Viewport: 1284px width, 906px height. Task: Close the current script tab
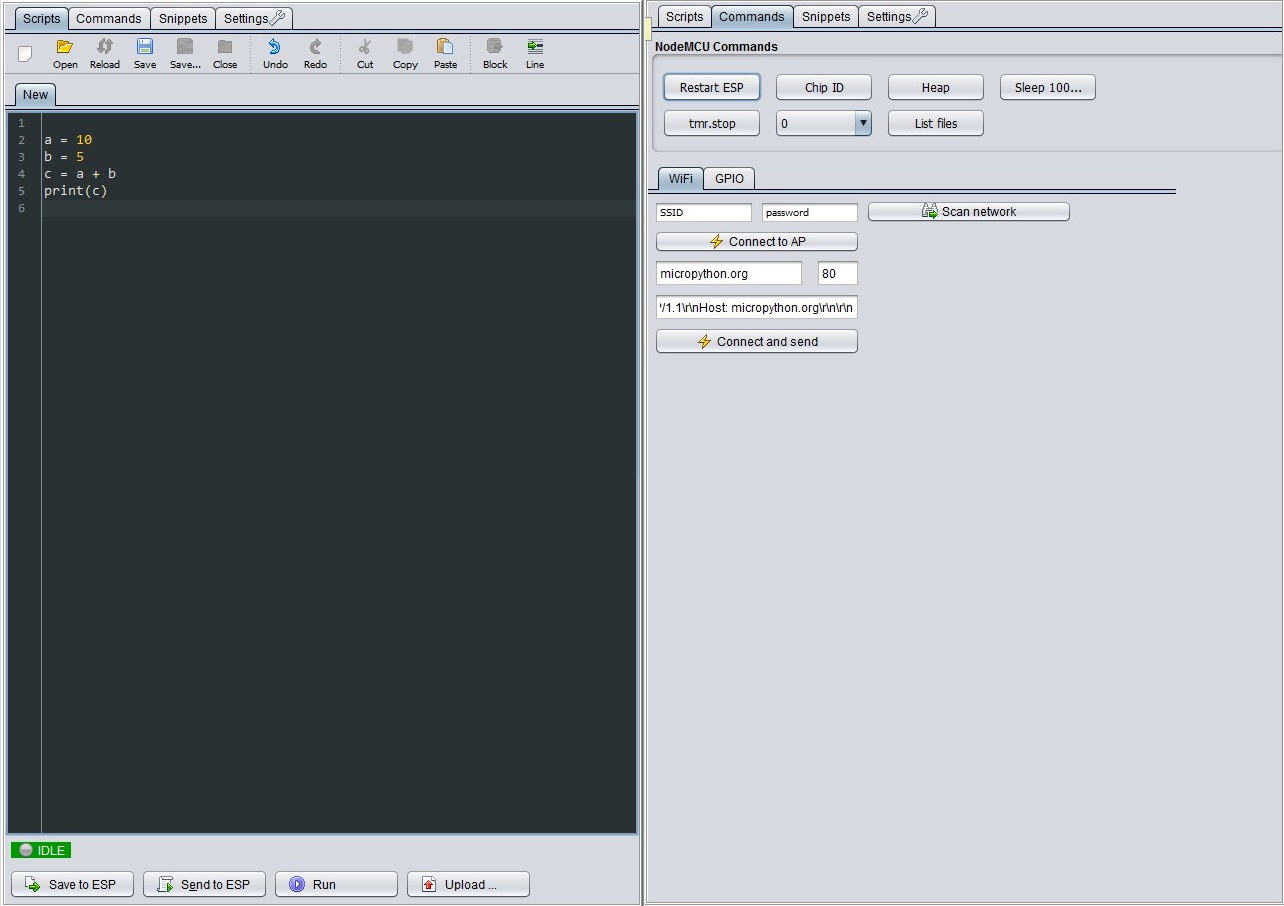[x=224, y=53]
